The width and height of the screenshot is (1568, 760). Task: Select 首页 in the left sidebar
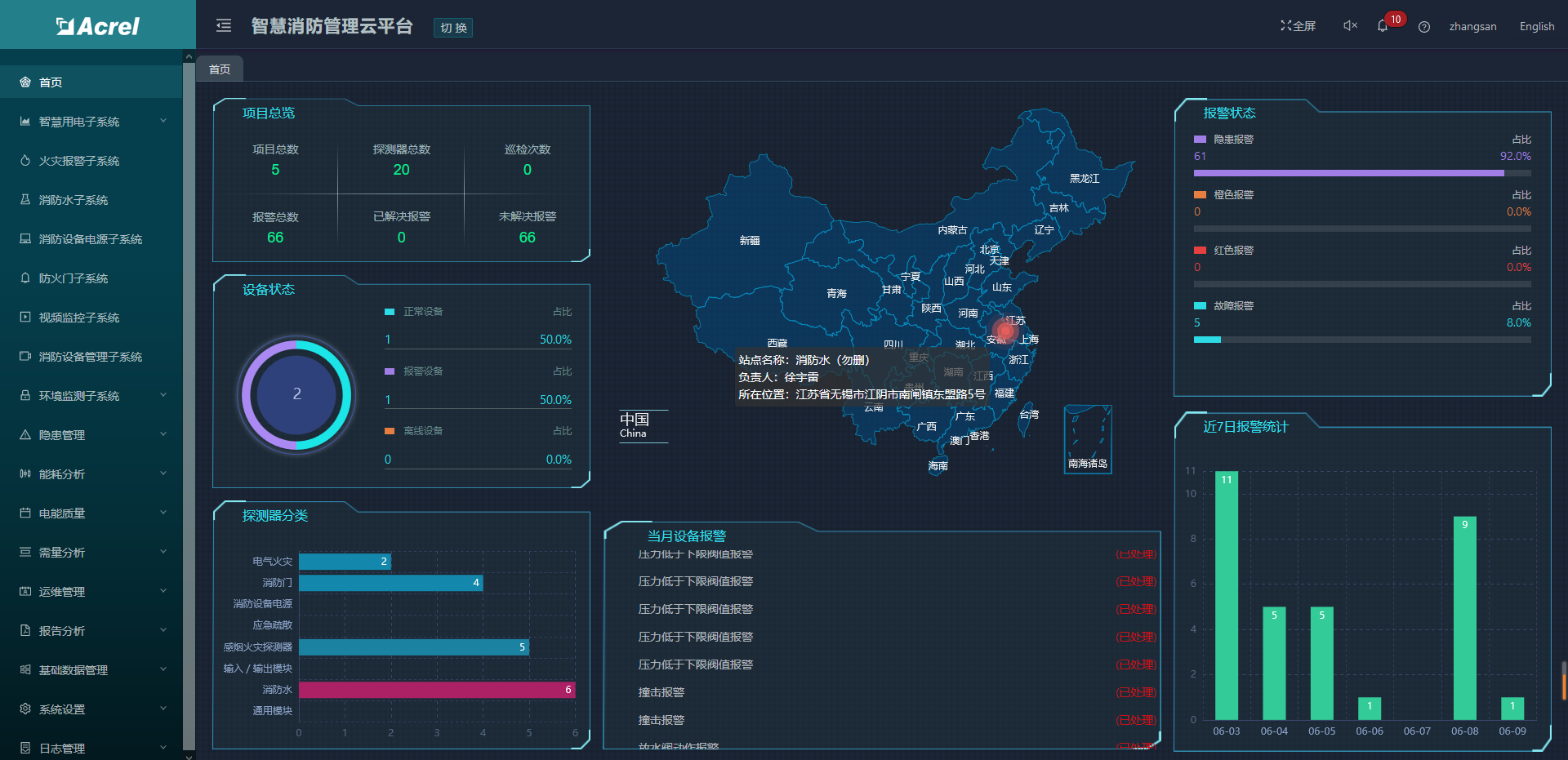click(x=51, y=82)
